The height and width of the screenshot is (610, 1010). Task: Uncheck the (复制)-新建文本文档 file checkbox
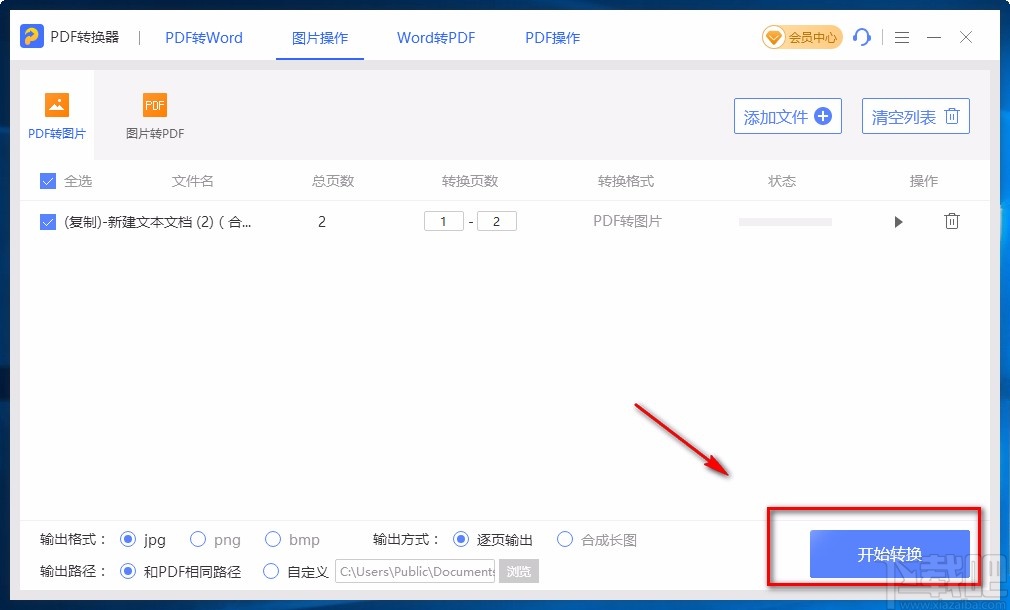[x=46, y=221]
